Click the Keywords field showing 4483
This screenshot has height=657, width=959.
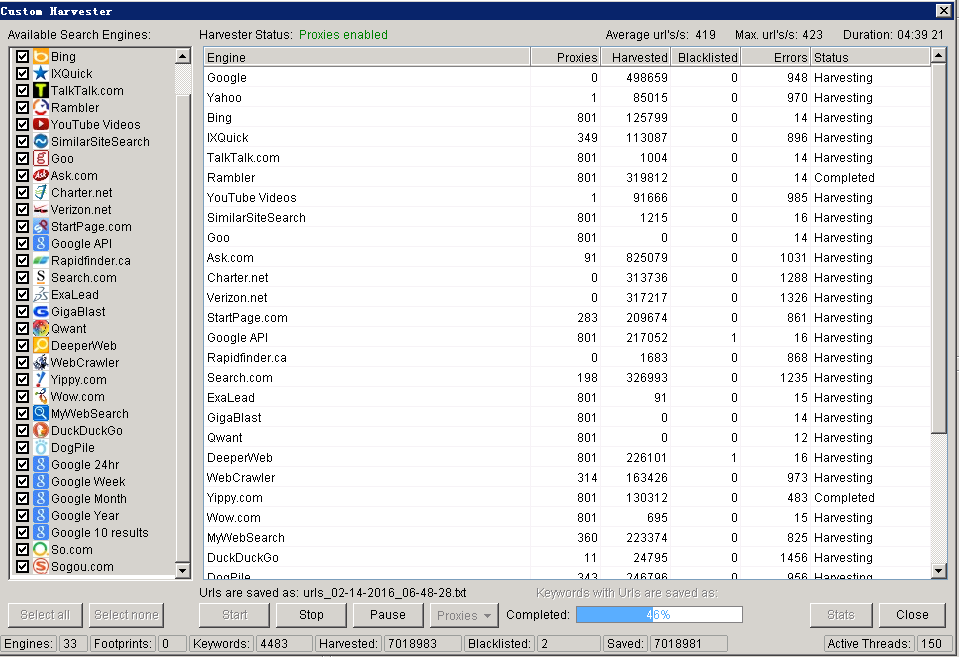pos(283,644)
